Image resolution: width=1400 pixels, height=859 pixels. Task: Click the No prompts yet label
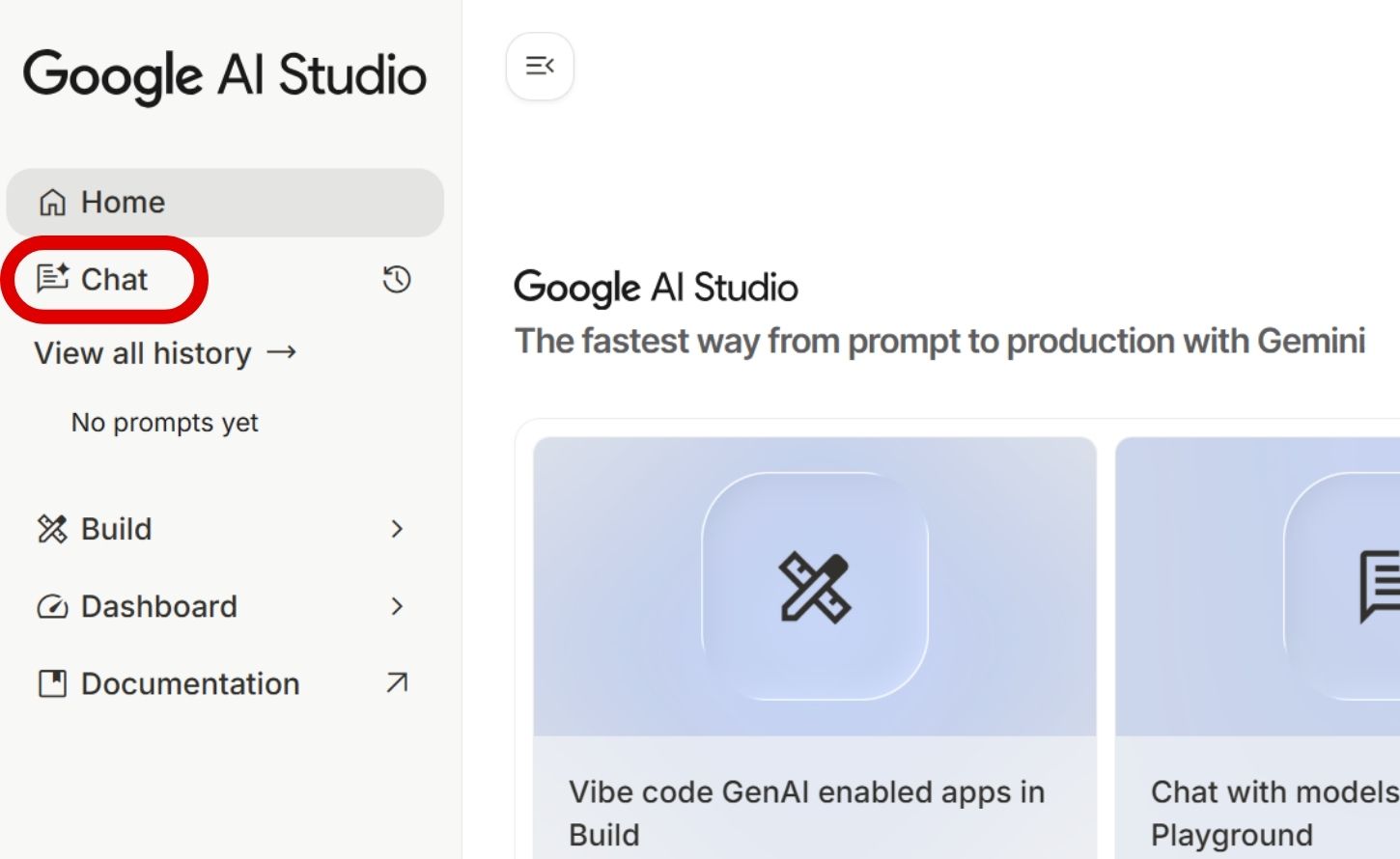[x=164, y=422]
